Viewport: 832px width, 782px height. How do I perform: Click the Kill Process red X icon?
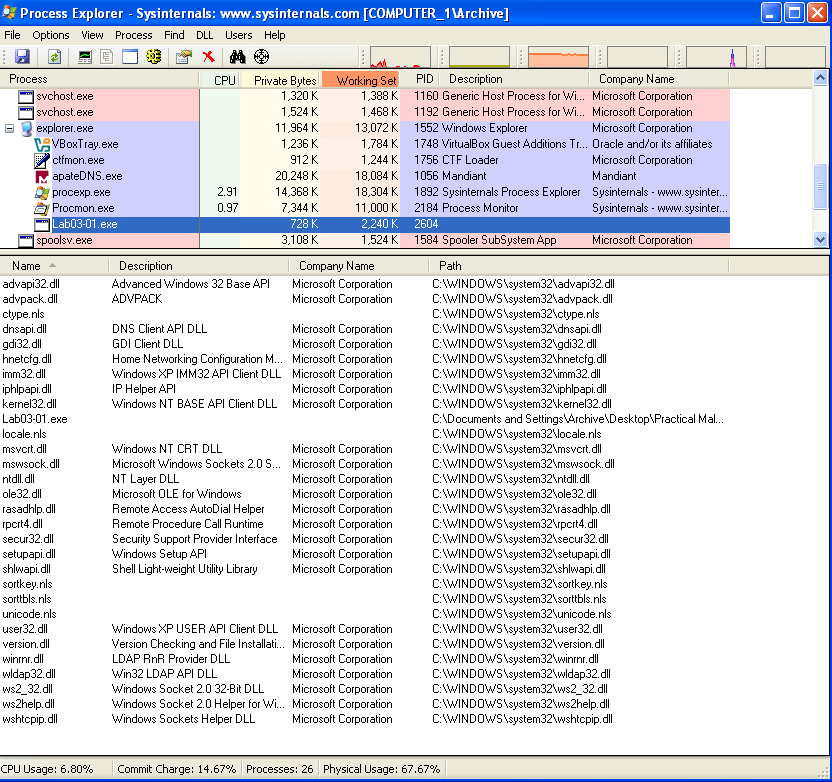(x=209, y=57)
